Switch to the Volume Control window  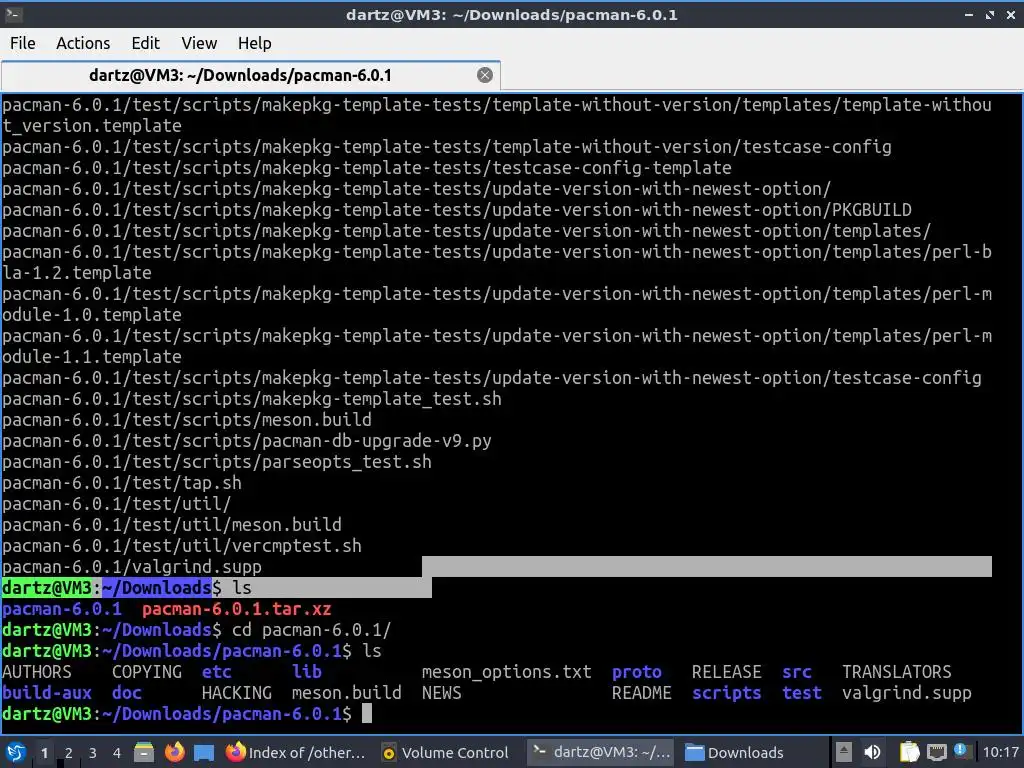pyautogui.click(x=445, y=752)
